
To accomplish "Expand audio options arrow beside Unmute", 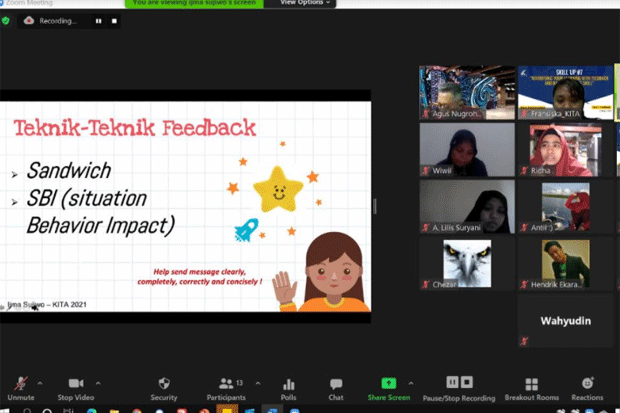I will 40,383.
